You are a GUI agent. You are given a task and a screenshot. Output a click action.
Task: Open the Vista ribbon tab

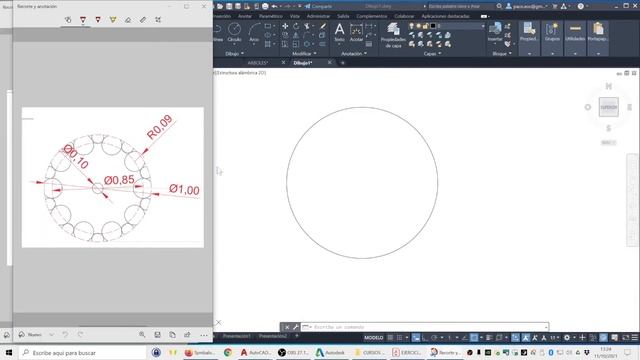[295, 16]
